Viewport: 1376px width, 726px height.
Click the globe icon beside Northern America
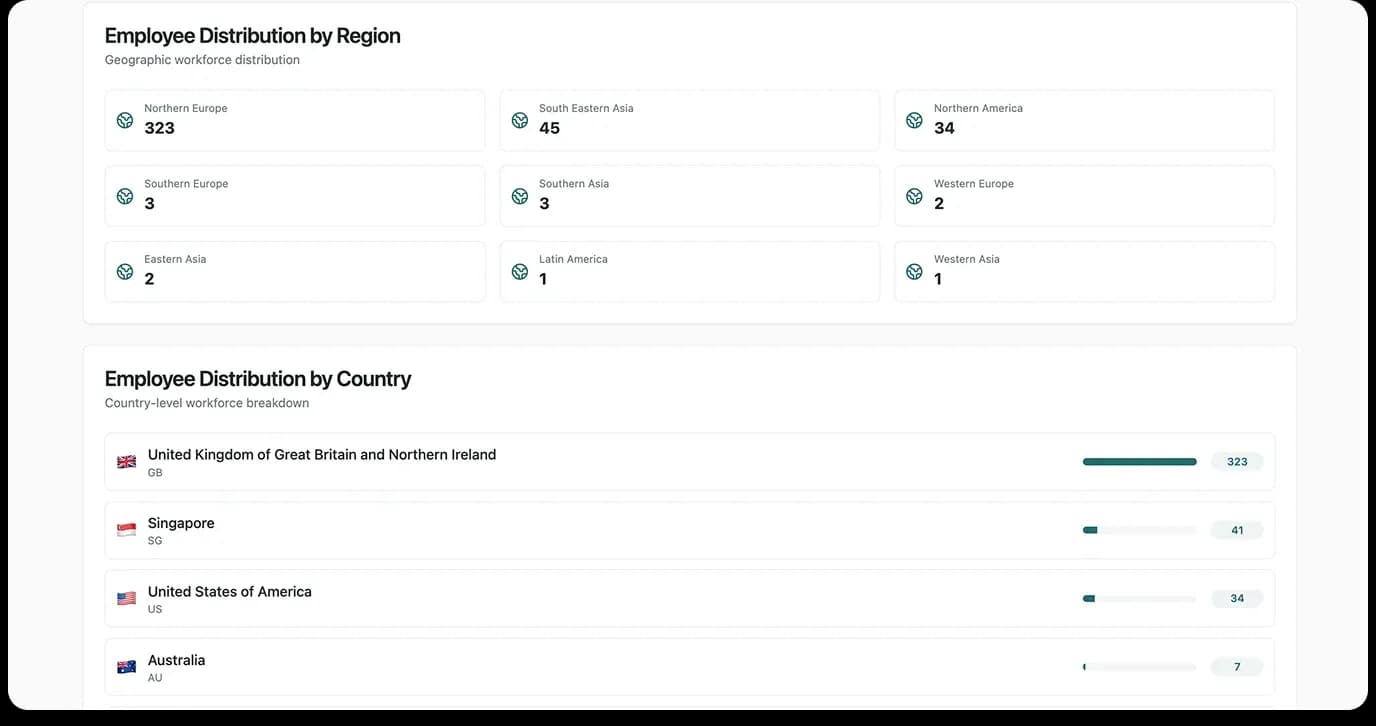(914, 120)
